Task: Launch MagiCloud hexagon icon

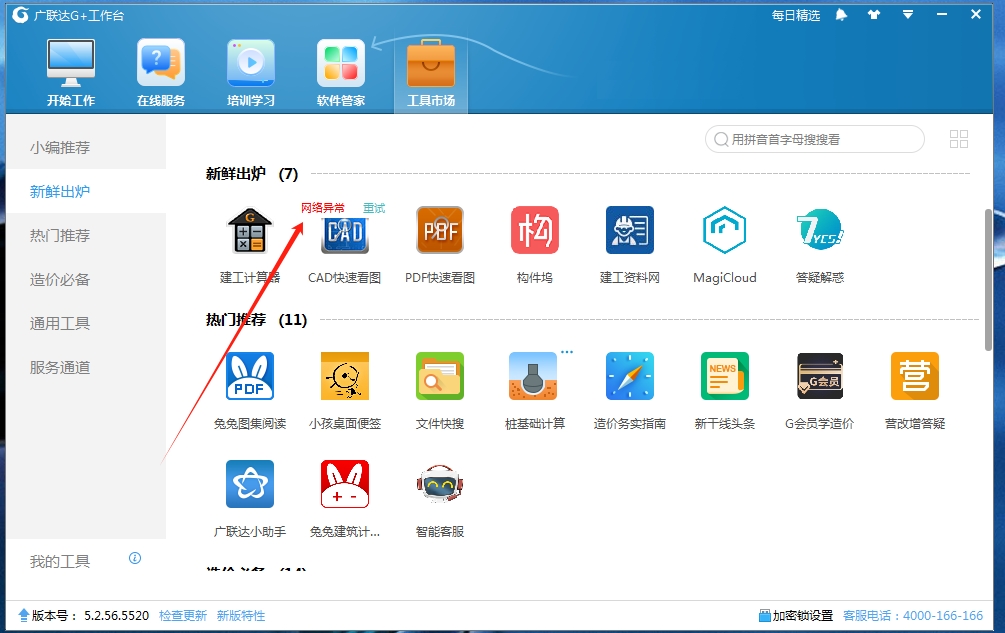Action: tap(724, 230)
